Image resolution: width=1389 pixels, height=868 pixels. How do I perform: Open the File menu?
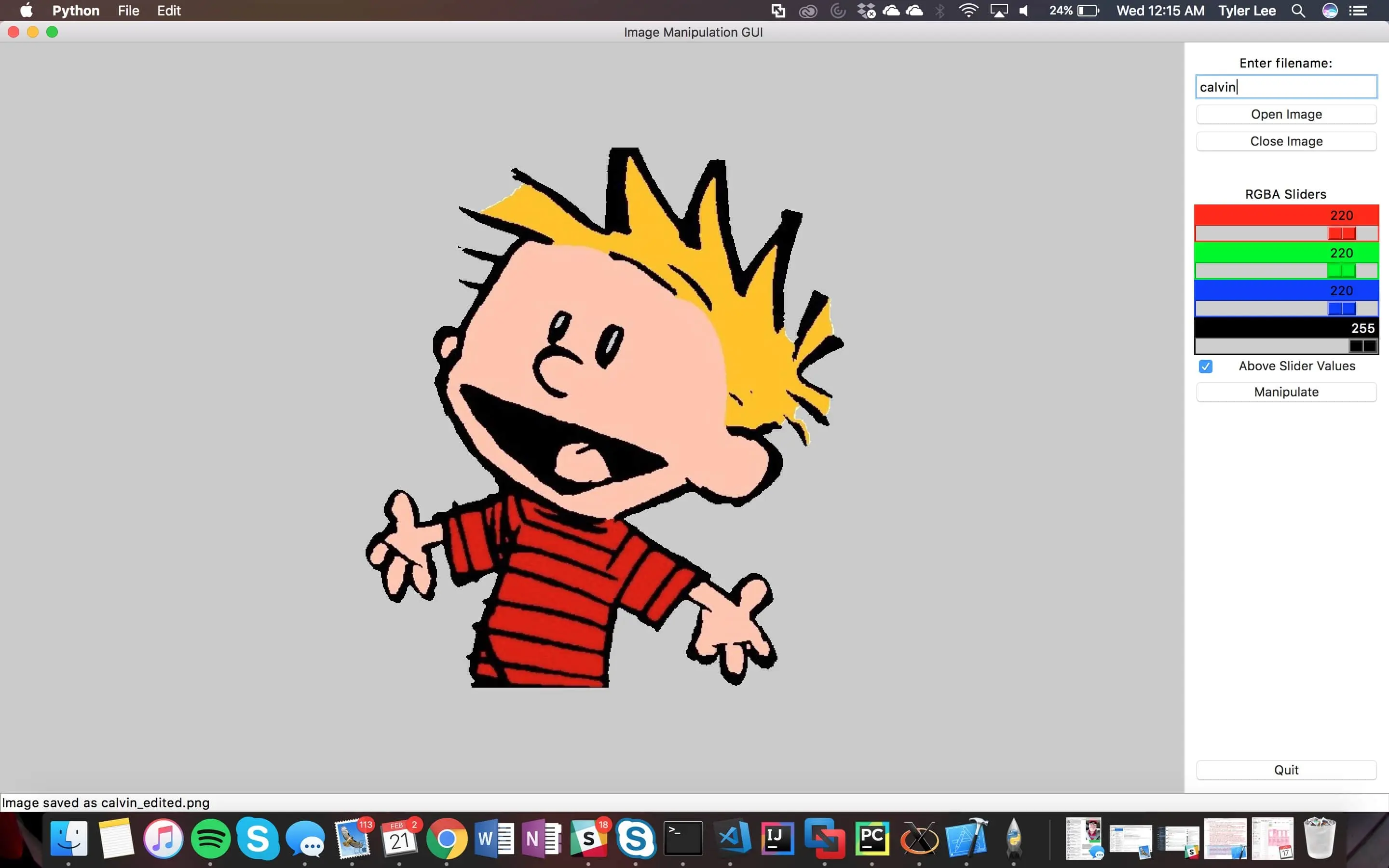[x=128, y=11]
